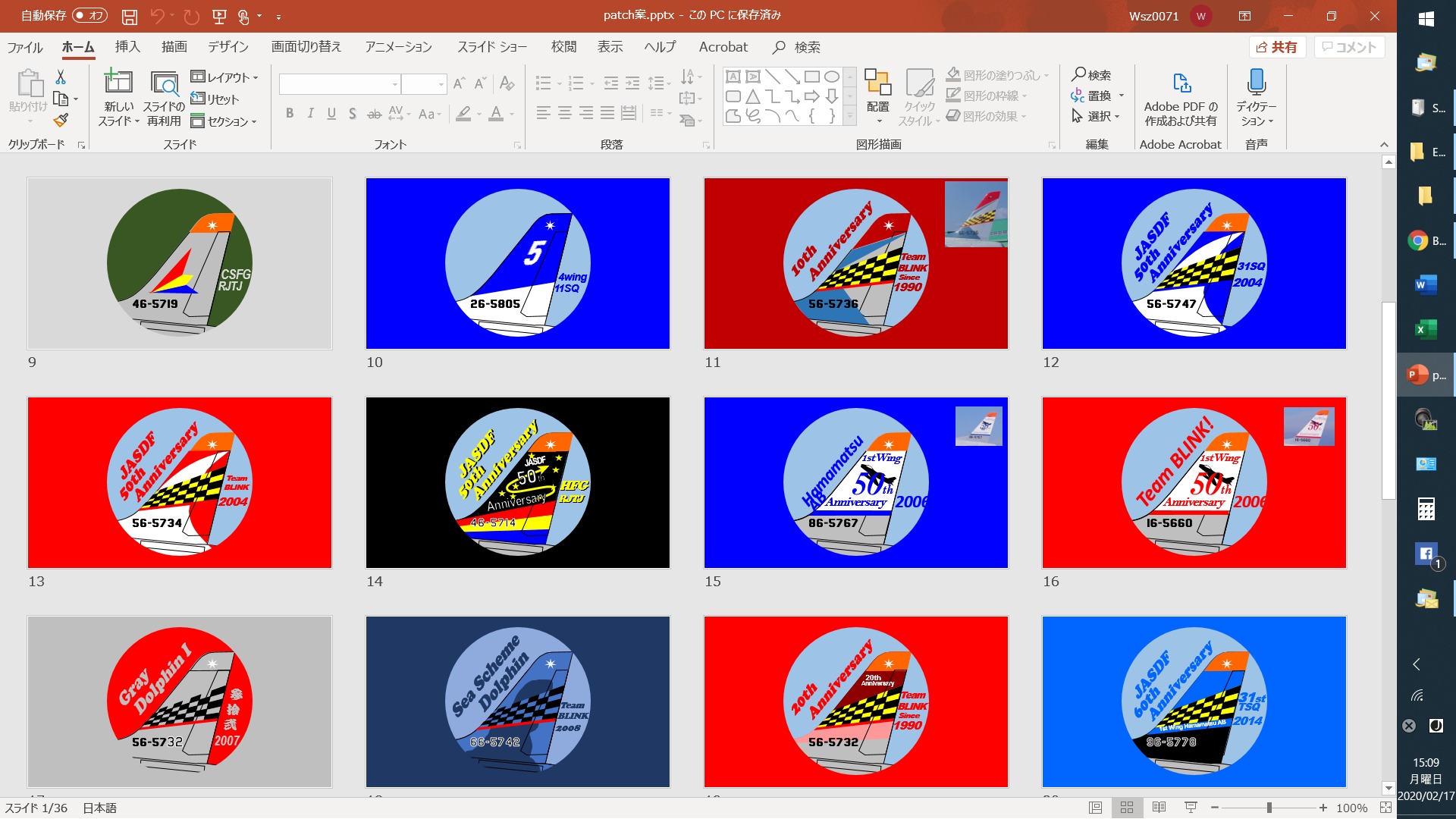Open the Insert tab
Screen dimensions: 1456x819
(x=127, y=47)
